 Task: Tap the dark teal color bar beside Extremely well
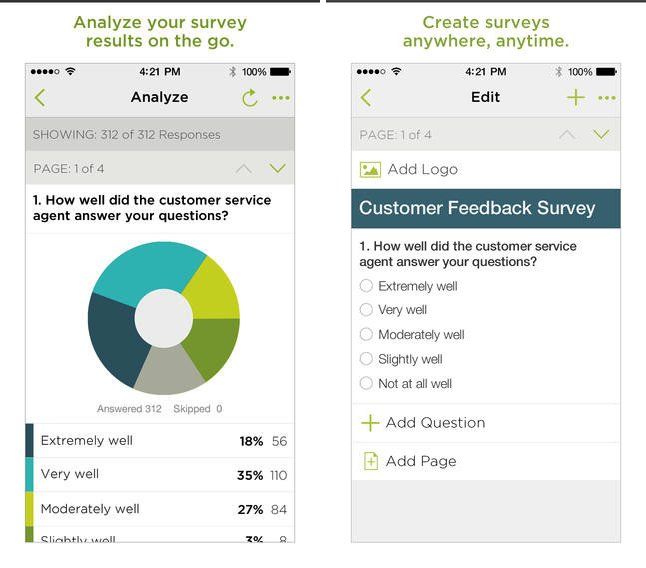29,441
